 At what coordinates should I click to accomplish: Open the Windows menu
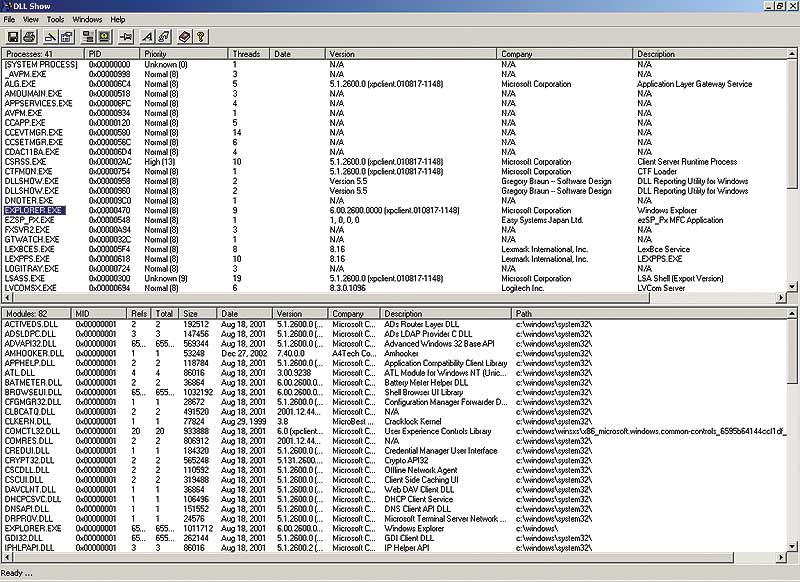[x=87, y=19]
